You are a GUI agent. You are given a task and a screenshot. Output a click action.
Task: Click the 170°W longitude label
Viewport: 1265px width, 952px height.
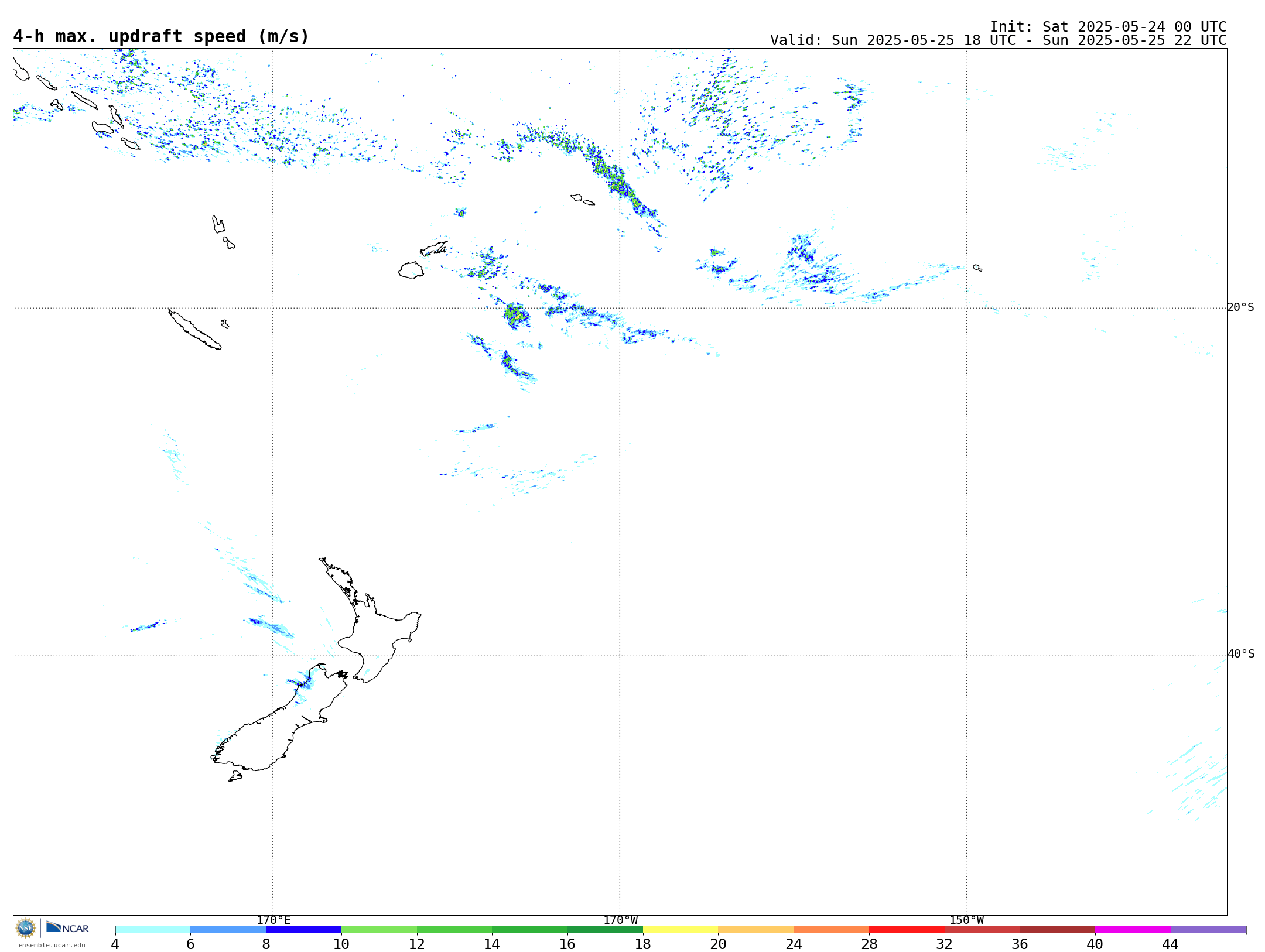point(620,920)
